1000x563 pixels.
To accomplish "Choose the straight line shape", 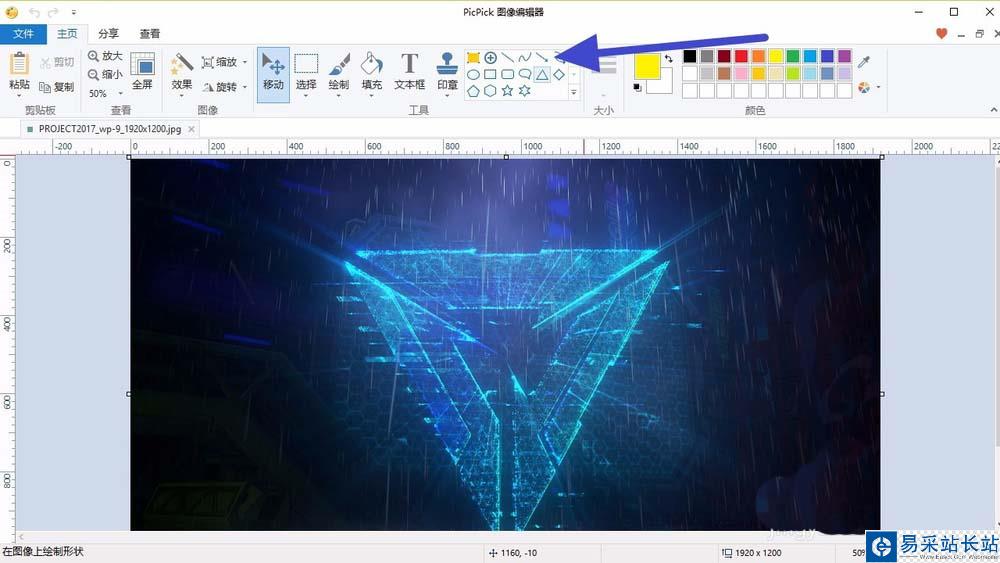I will tap(508, 58).
